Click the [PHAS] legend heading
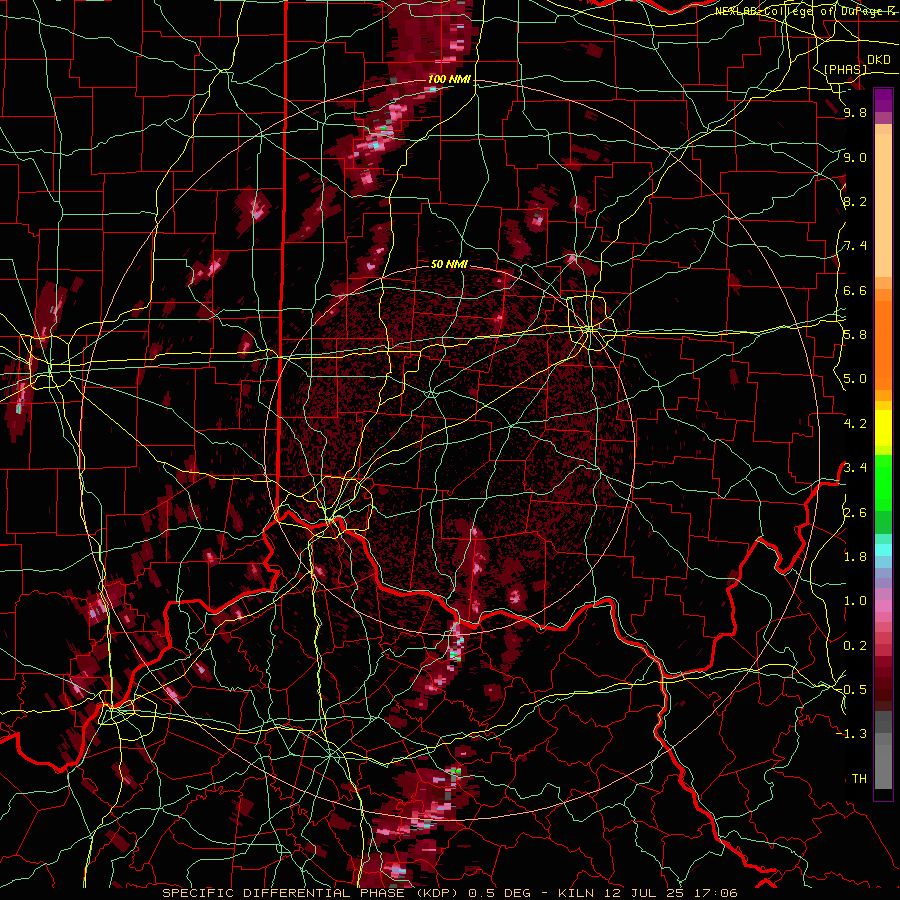The height and width of the screenshot is (900, 900). pos(845,70)
